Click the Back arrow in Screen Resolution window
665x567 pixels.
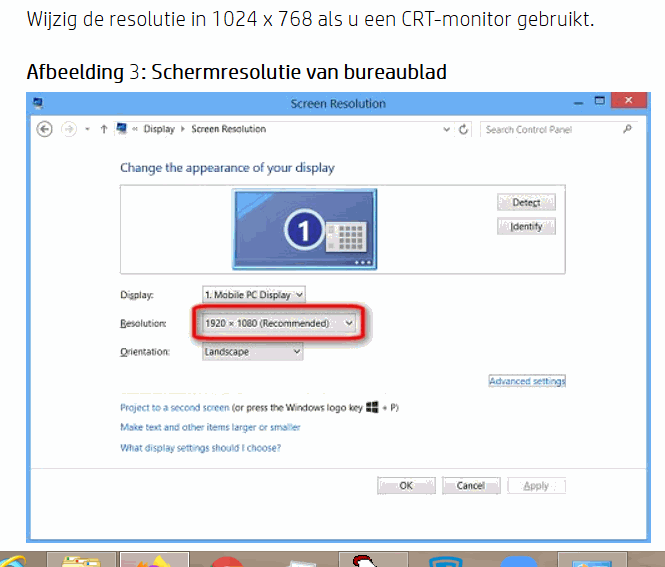(44, 129)
